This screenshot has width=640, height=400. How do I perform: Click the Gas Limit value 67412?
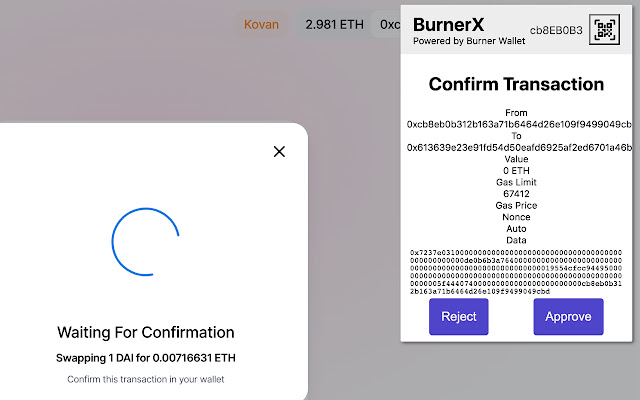point(516,194)
